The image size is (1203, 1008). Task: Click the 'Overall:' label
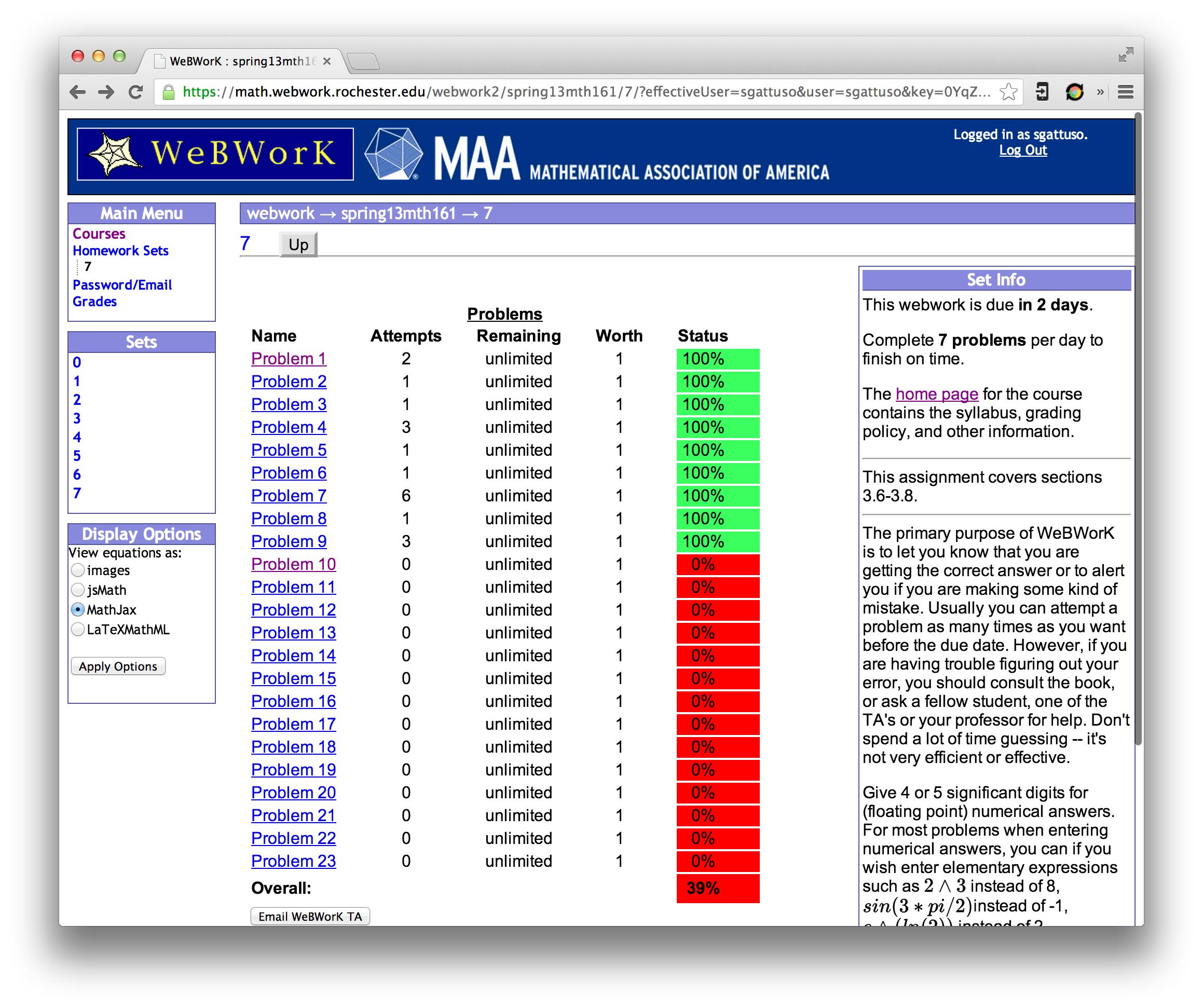pyautogui.click(x=281, y=888)
